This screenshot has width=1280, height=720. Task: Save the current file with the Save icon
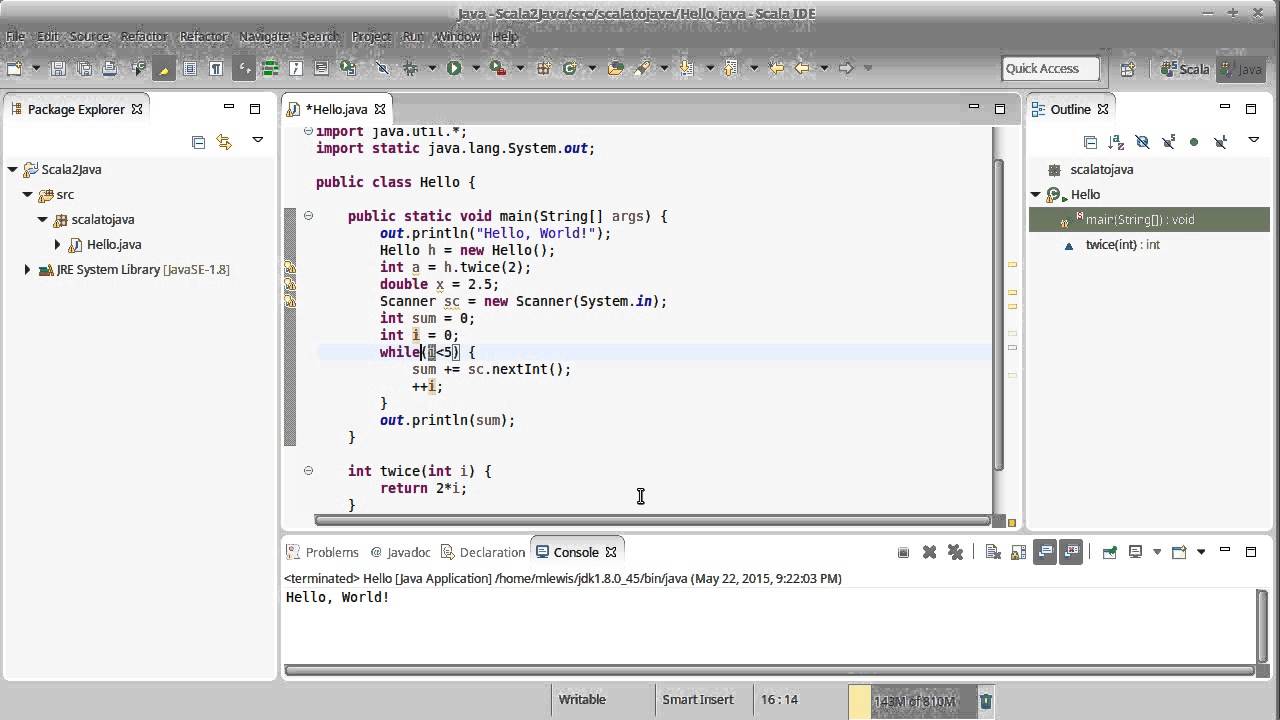click(58, 68)
